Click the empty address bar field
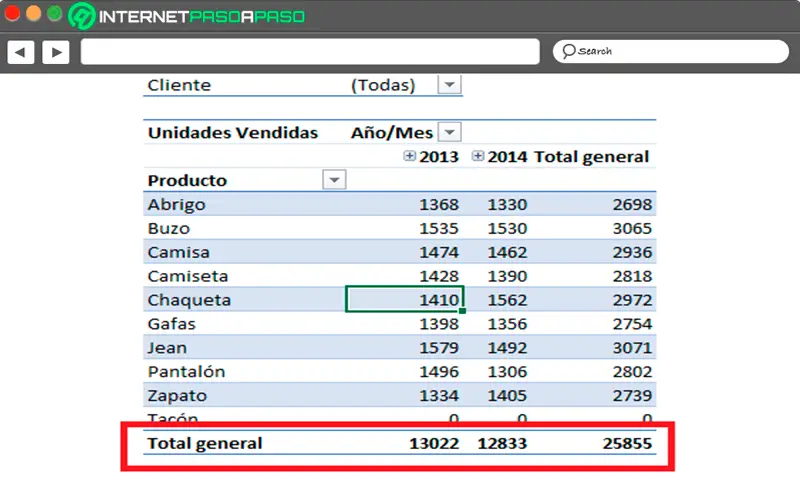Image resolution: width=800 pixels, height=500 pixels. 310,52
